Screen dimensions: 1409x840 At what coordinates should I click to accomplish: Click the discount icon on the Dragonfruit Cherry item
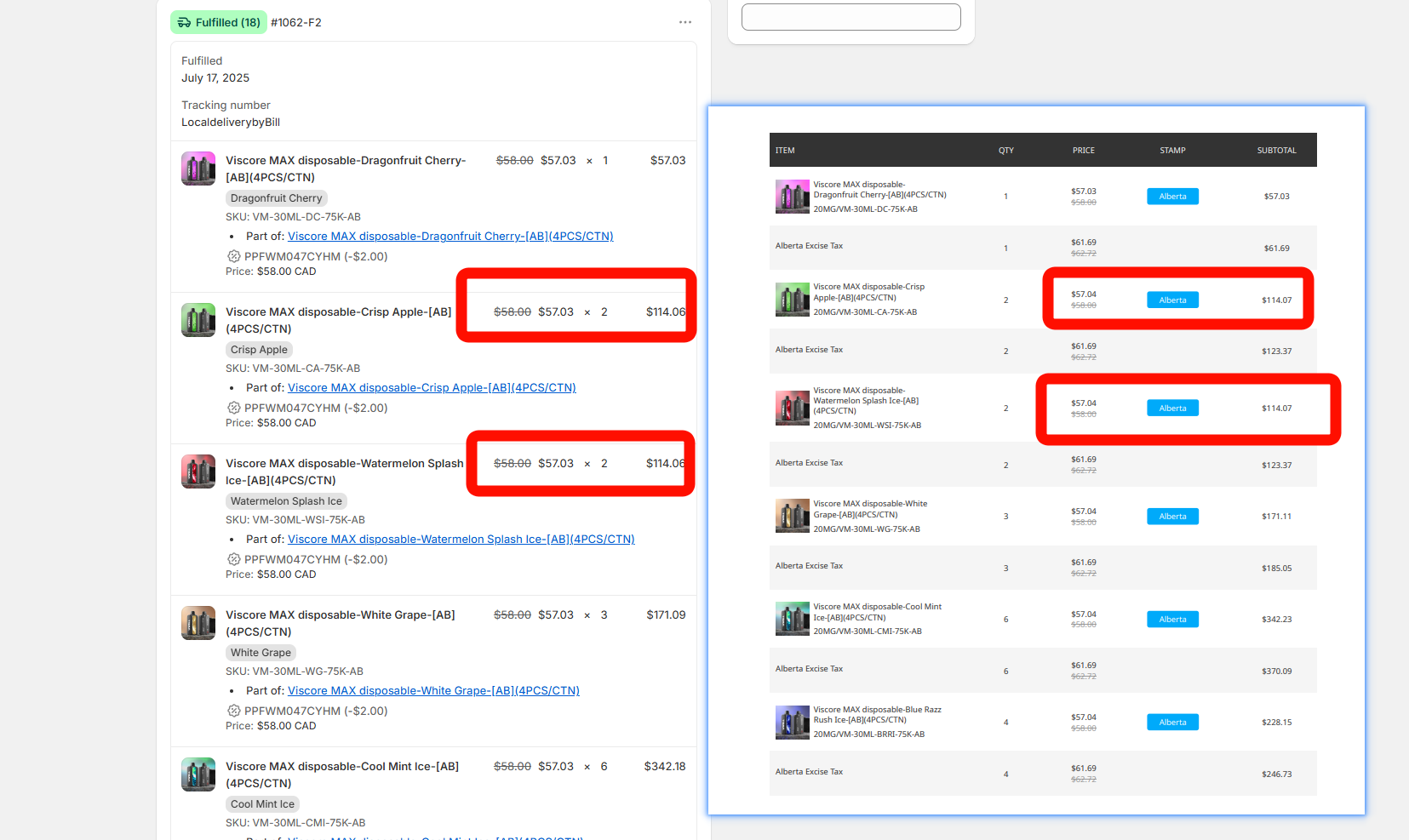[233, 256]
